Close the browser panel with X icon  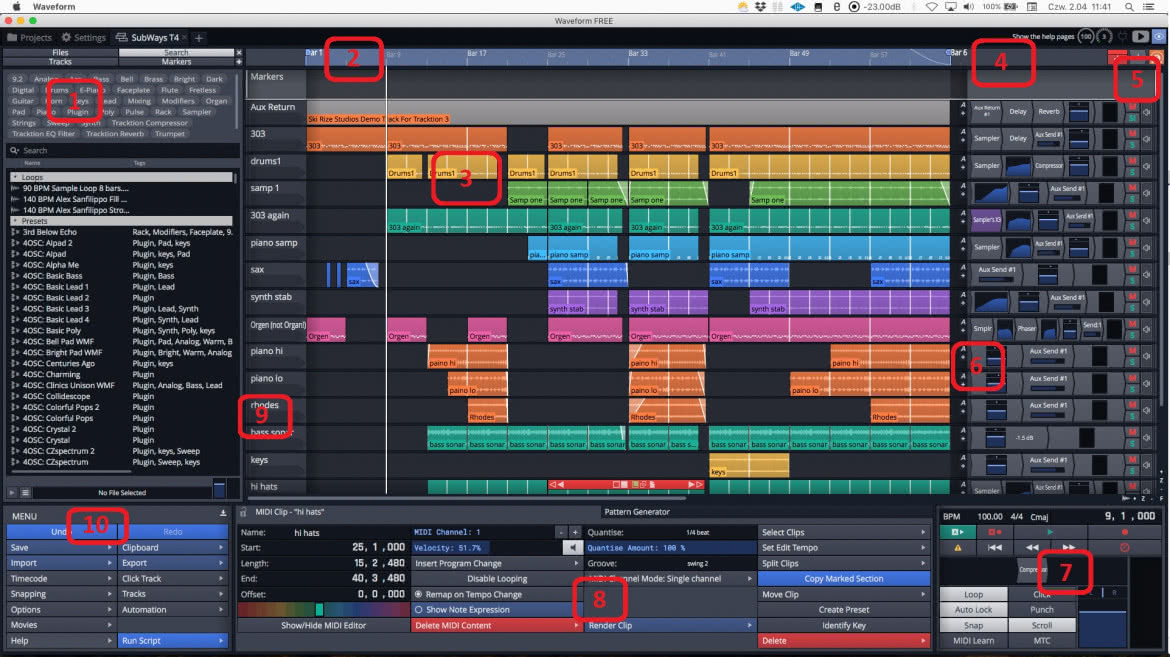pyautogui.click(x=239, y=53)
